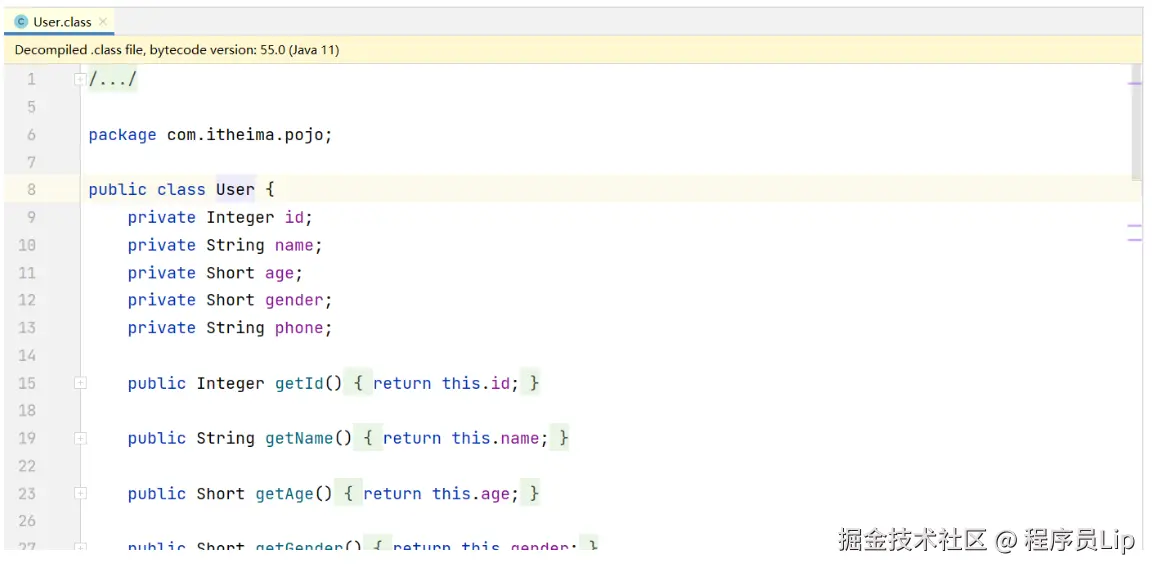Click 'this.age' in the getAge return statement
This screenshot has width=1153, height=572.
[471, 493]
